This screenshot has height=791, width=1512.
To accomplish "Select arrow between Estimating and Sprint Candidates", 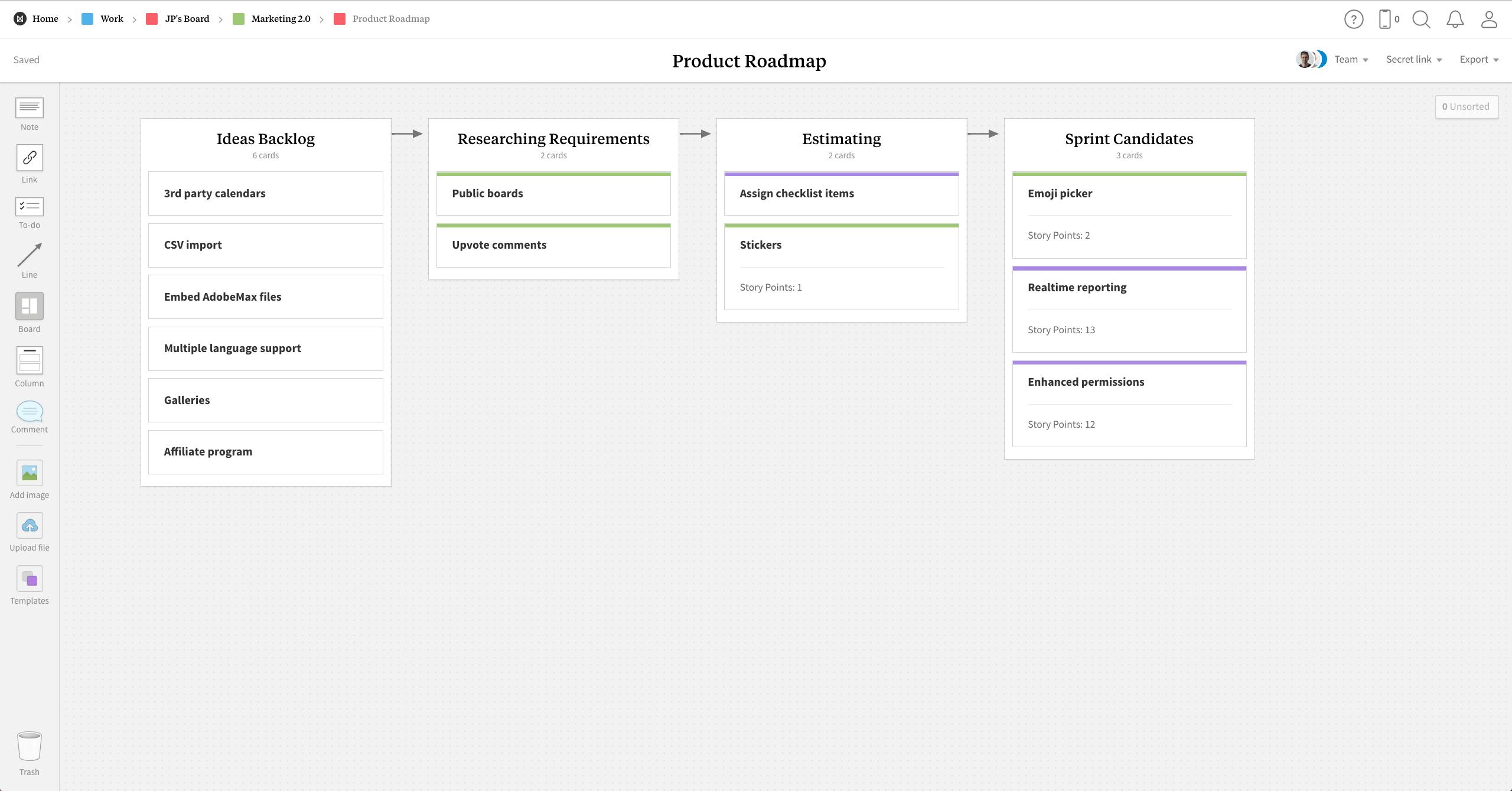I will (x=983, y=134).
